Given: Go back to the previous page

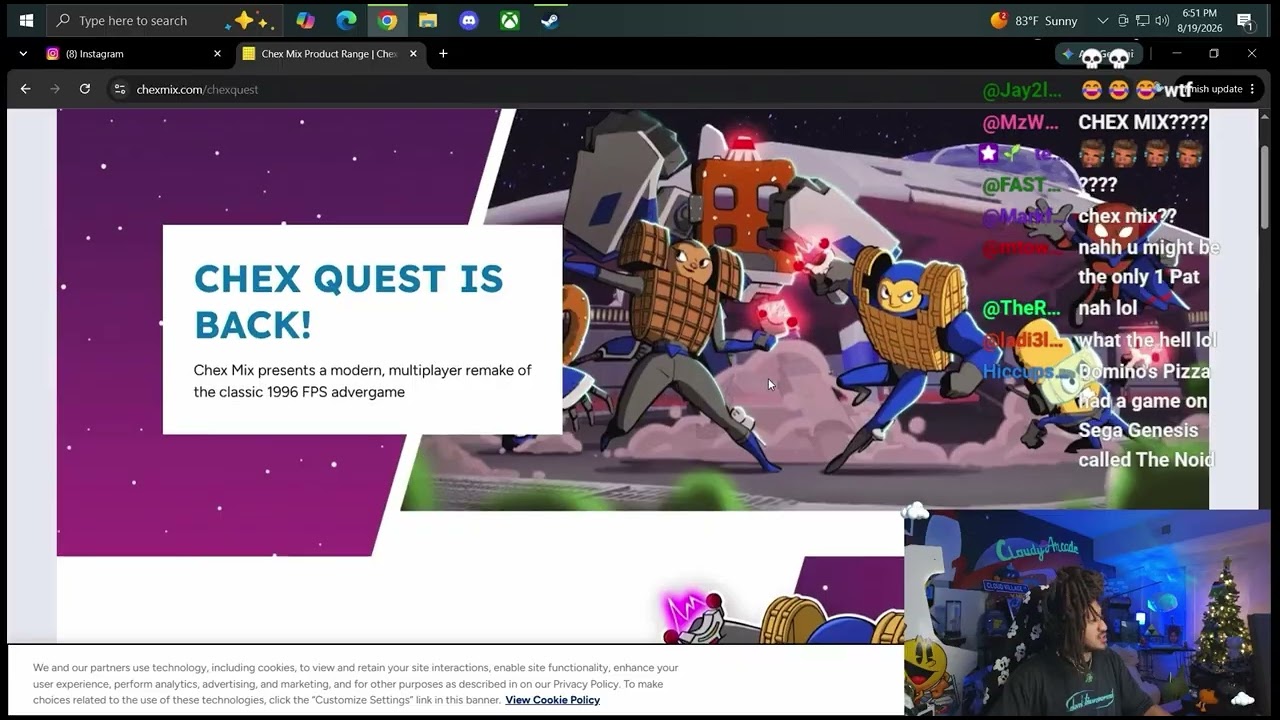Looking at the screenshot, I should (26, 89).
